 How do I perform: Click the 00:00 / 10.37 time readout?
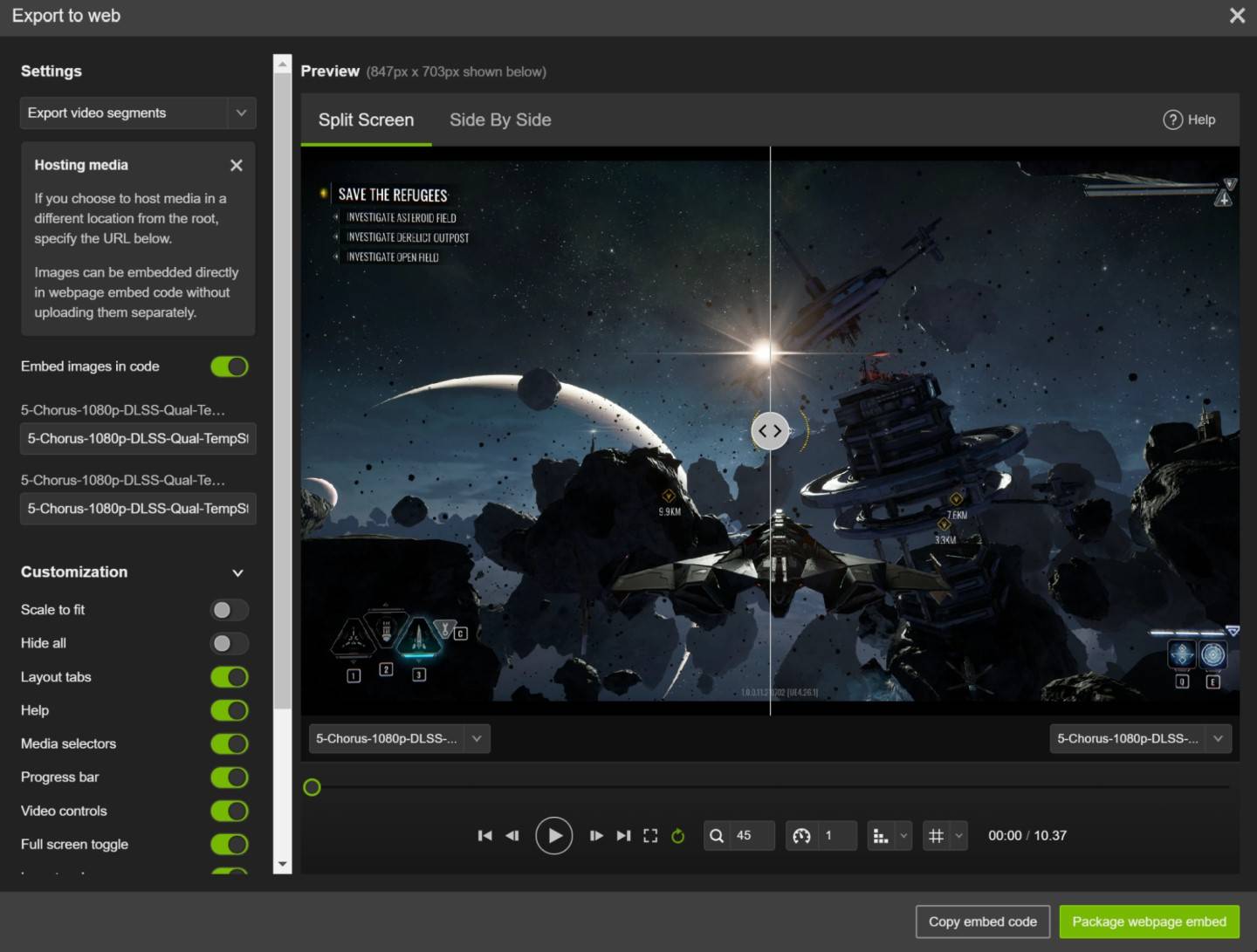pyautogui.click(x=1027, y=836)
